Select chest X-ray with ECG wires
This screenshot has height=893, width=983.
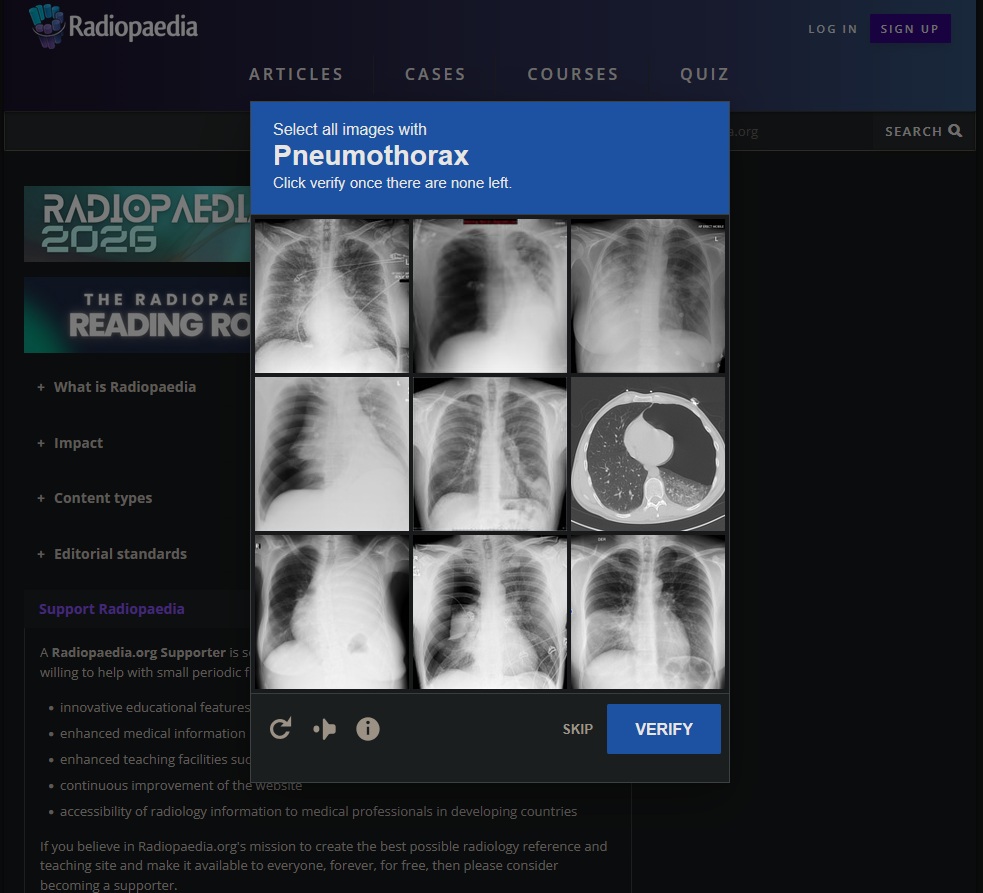coord(332,296)
